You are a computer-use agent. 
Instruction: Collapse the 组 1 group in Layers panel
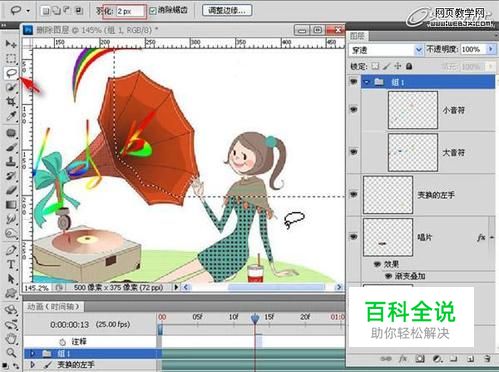click(367, 82)
